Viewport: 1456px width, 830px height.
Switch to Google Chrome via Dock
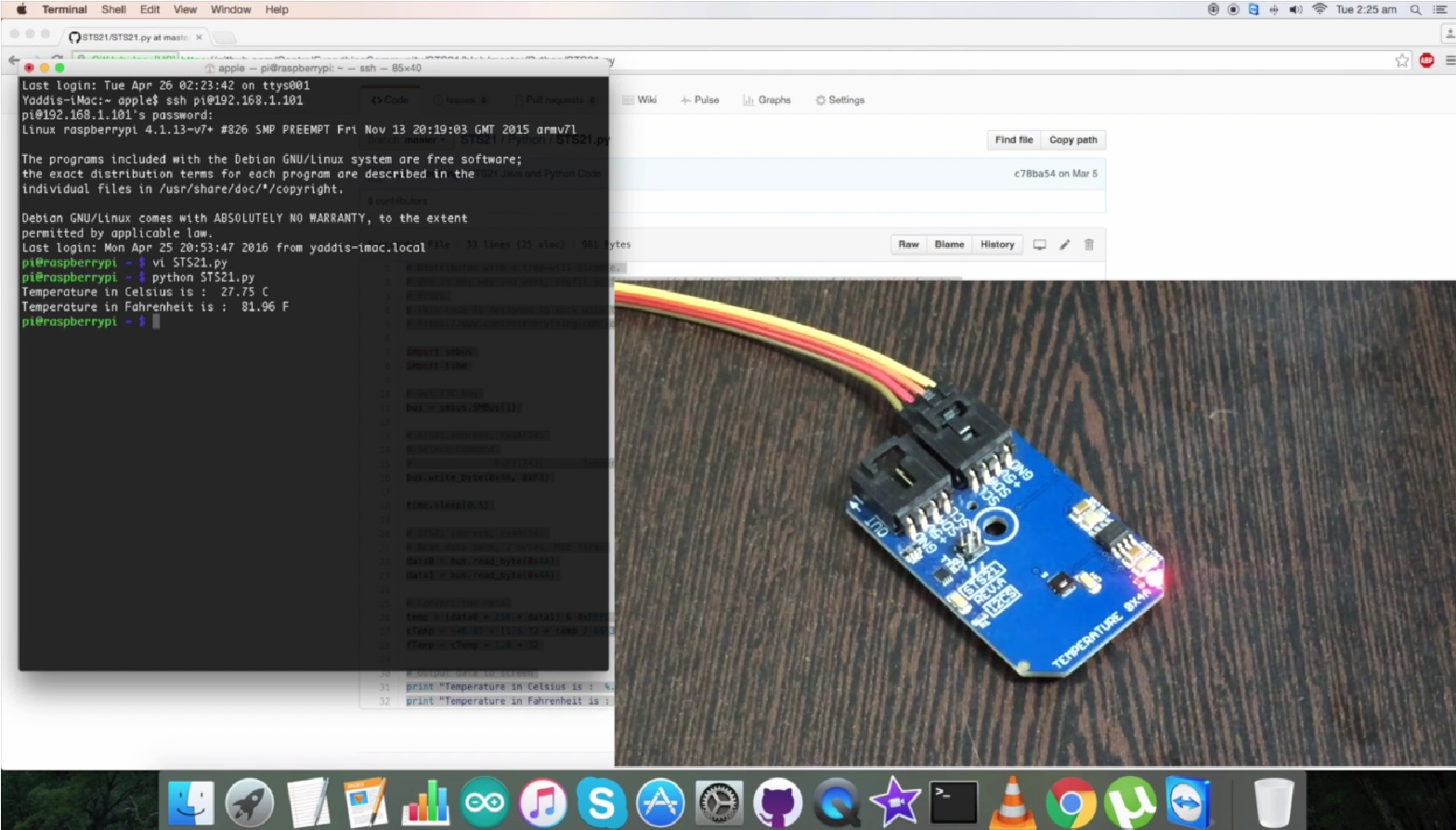[x=1071, y=803]
